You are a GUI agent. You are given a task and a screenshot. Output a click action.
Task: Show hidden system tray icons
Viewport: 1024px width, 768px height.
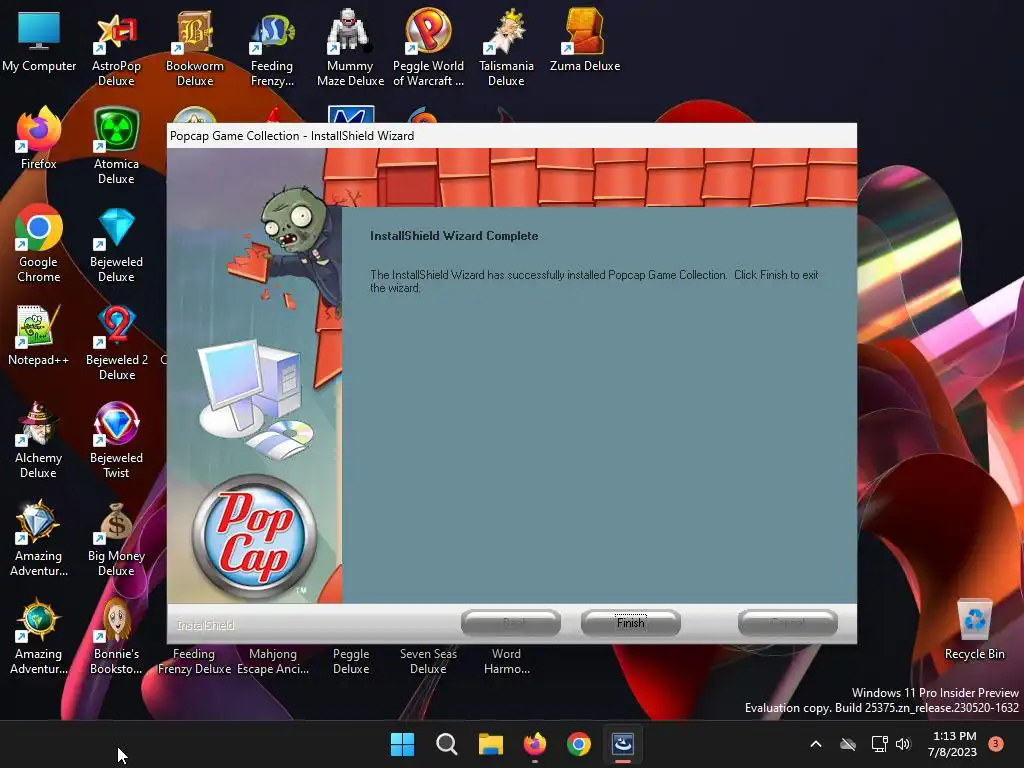(x=816, y=744)
